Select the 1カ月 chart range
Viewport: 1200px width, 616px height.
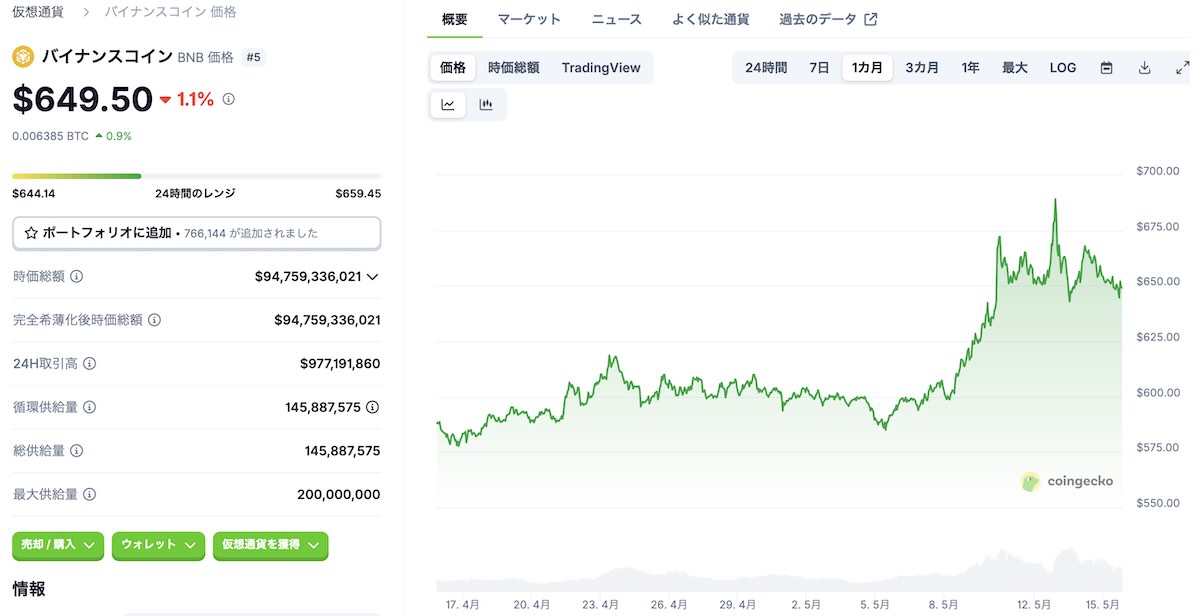pos(867,68)
